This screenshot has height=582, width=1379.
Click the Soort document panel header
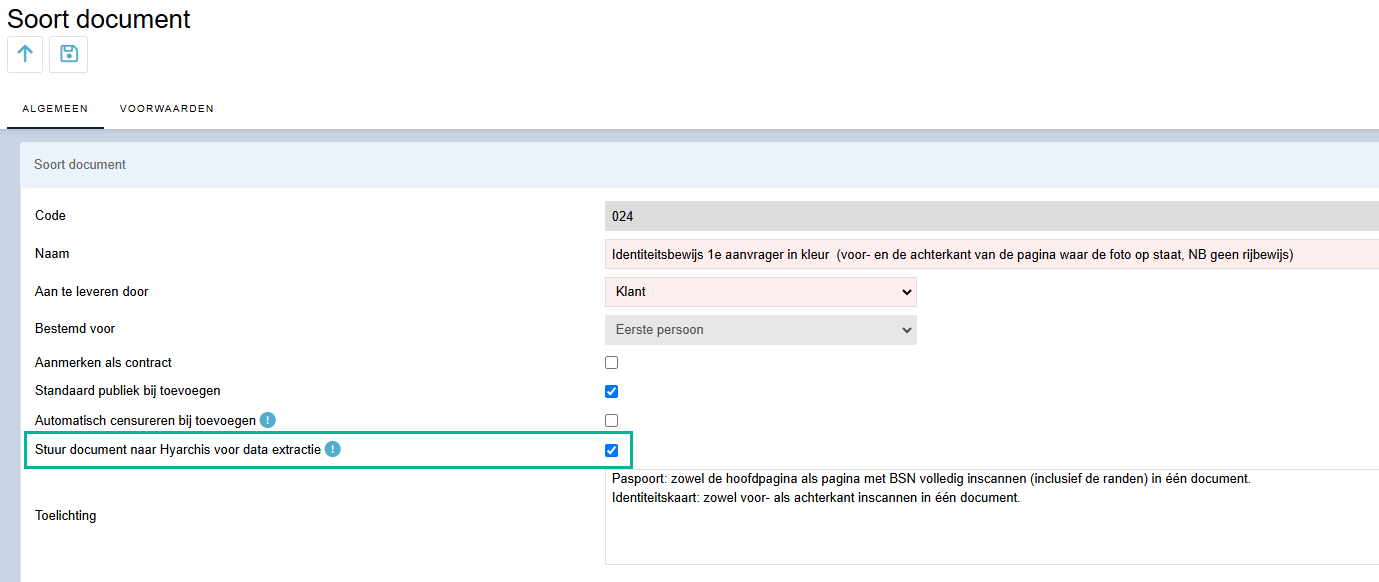(700, 165)
